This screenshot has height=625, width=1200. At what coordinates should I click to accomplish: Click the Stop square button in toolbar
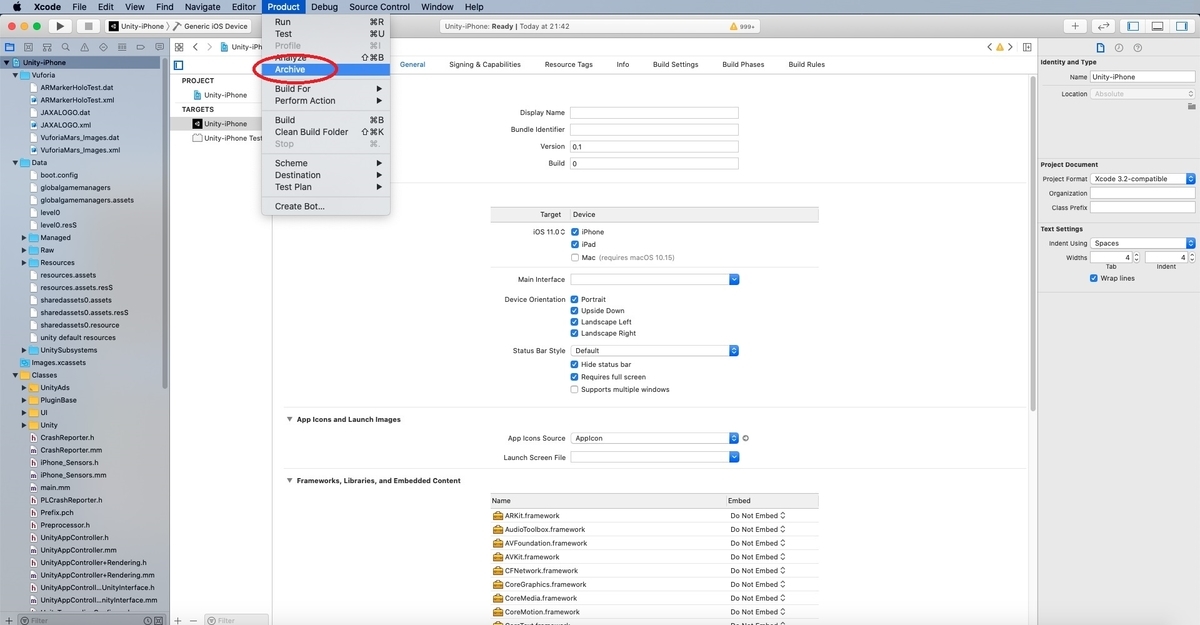click(x=88, y=26)
